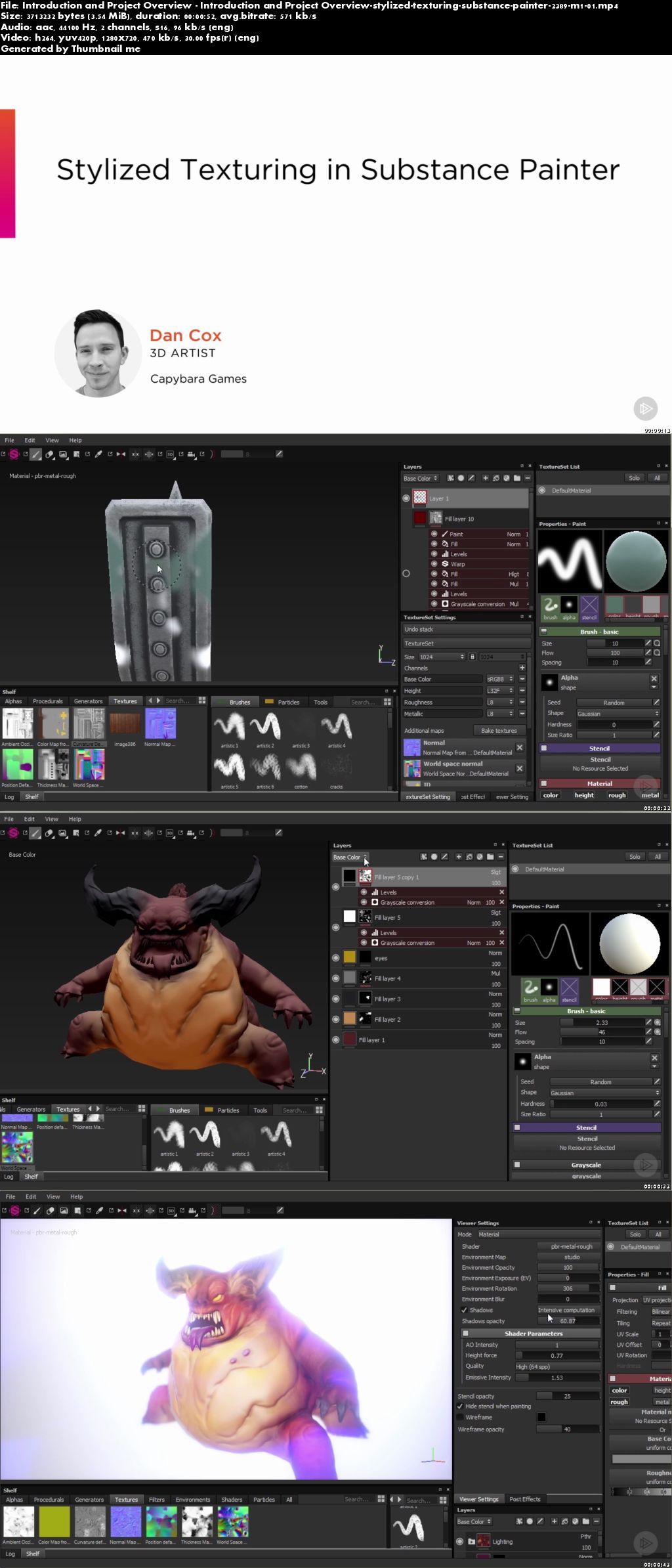The height and width of the screenshot is (1568, 672).
Task: Open the Intensive computation shadows dropdown
Action: click(x=568, y=1310)
